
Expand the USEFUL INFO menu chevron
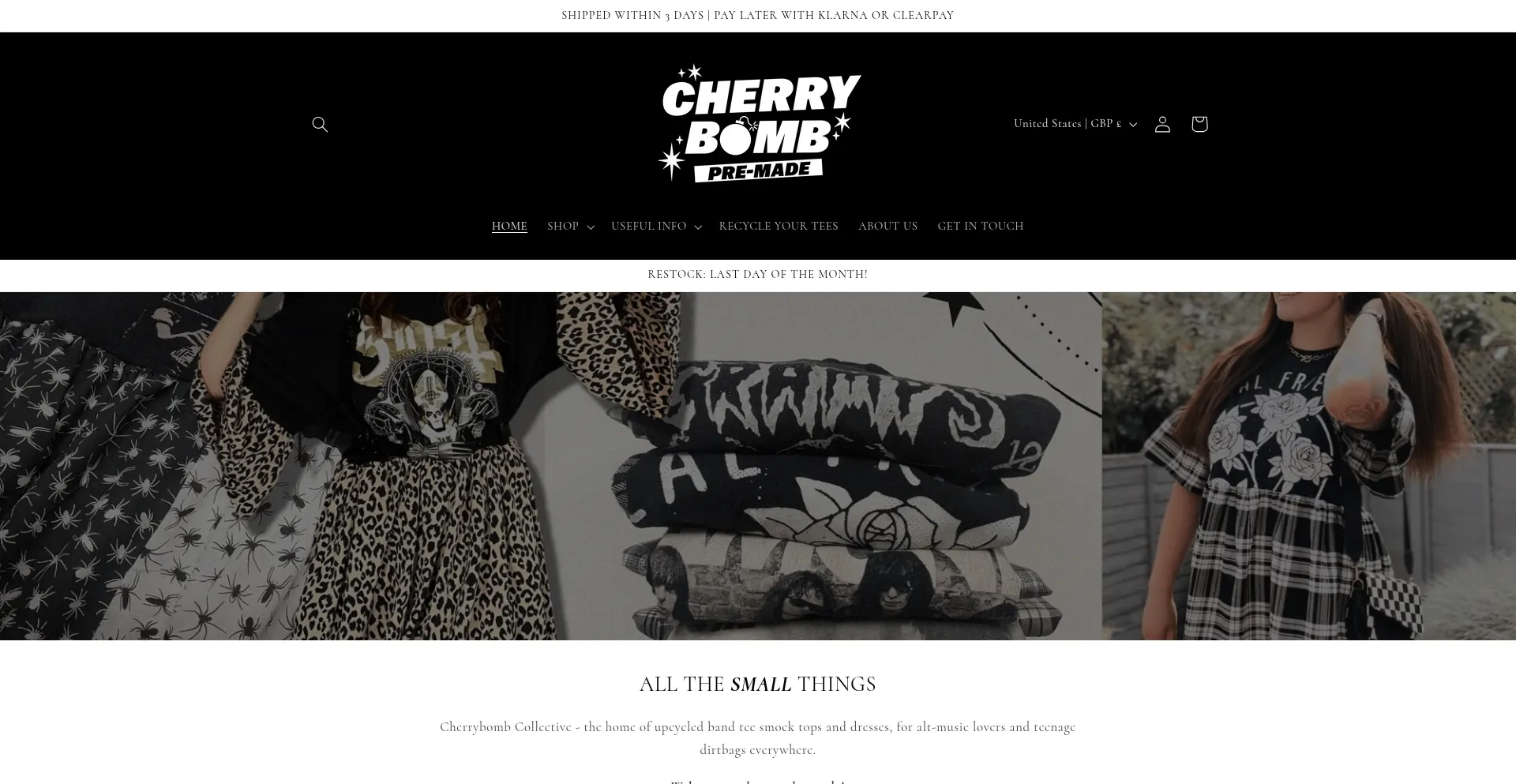(698, 227)
